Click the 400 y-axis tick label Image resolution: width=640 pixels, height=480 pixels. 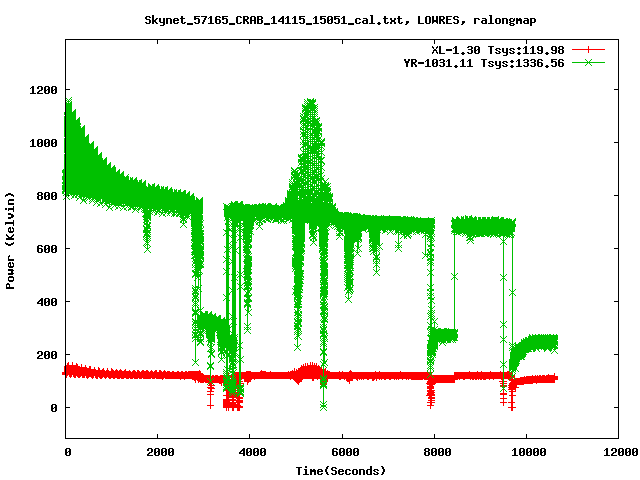pos(47,302)
